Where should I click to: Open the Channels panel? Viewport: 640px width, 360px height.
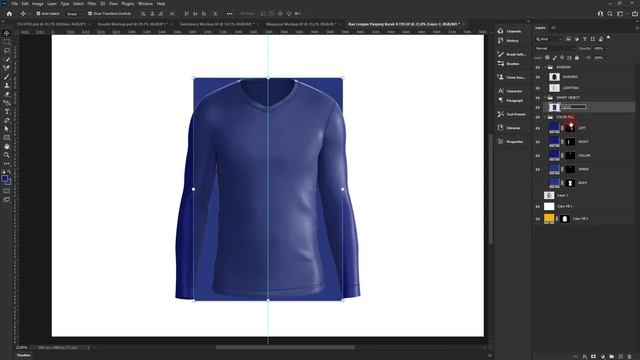click(x=510, y=31)
